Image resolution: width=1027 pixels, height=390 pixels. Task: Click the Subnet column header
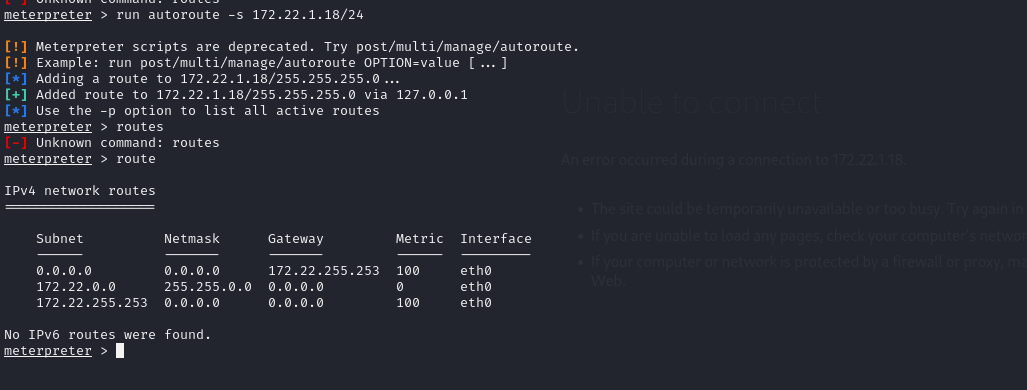coord(60,239)
